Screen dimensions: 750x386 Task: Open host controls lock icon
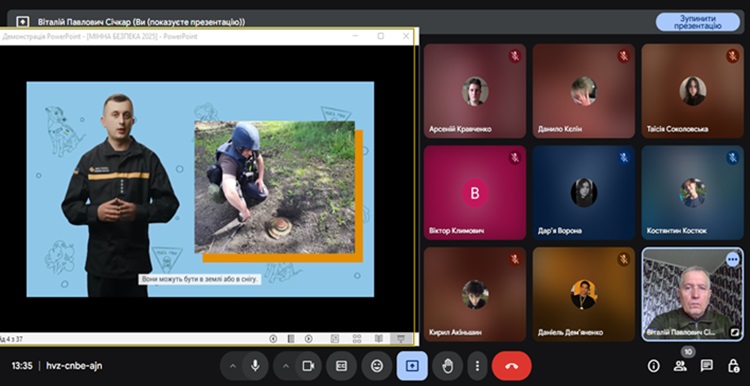click(733, 366)
